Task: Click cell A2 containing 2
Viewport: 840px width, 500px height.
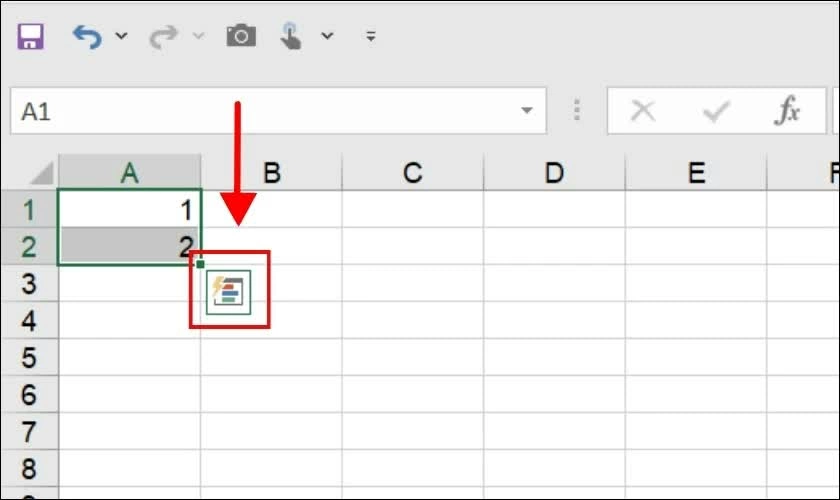Action: tap(130, 247)
